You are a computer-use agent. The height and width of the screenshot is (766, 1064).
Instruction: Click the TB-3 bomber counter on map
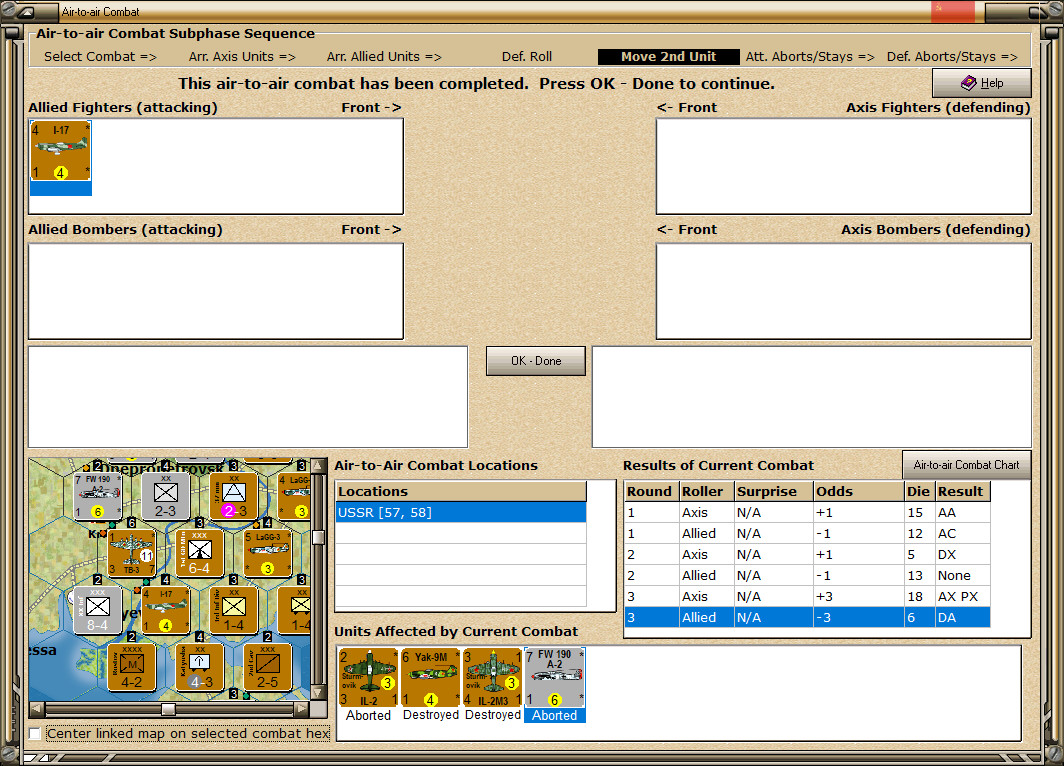click(132, 553)
